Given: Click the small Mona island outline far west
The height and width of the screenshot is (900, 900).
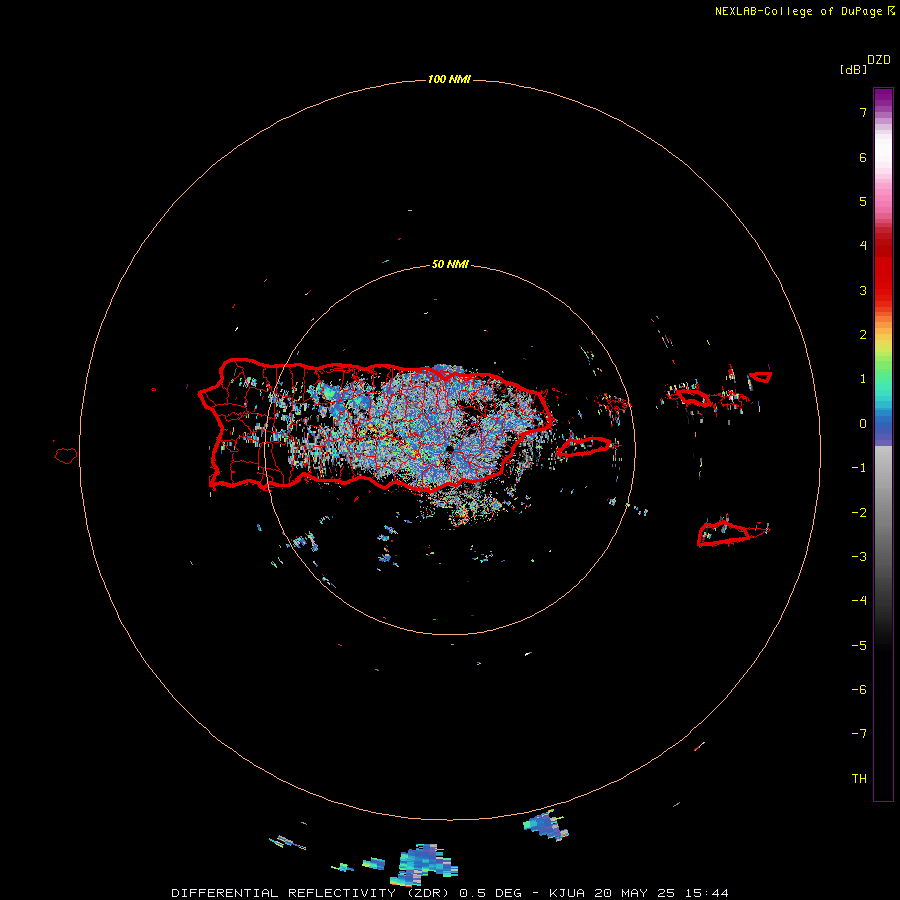Looking at the screenshot, I should (x=66, y=456).
